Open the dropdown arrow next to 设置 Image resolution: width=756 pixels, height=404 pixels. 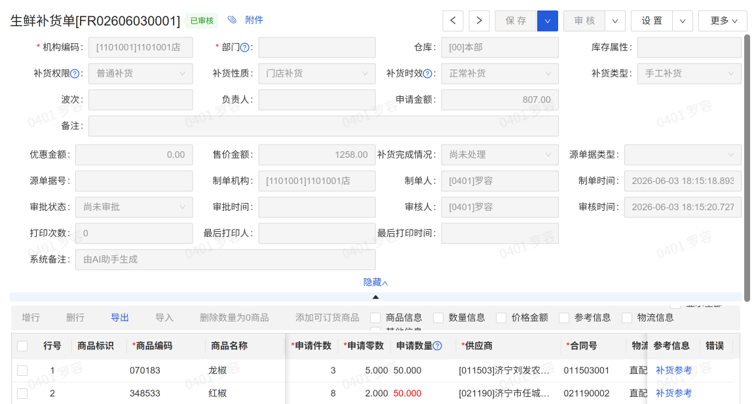tap(683, 21)
